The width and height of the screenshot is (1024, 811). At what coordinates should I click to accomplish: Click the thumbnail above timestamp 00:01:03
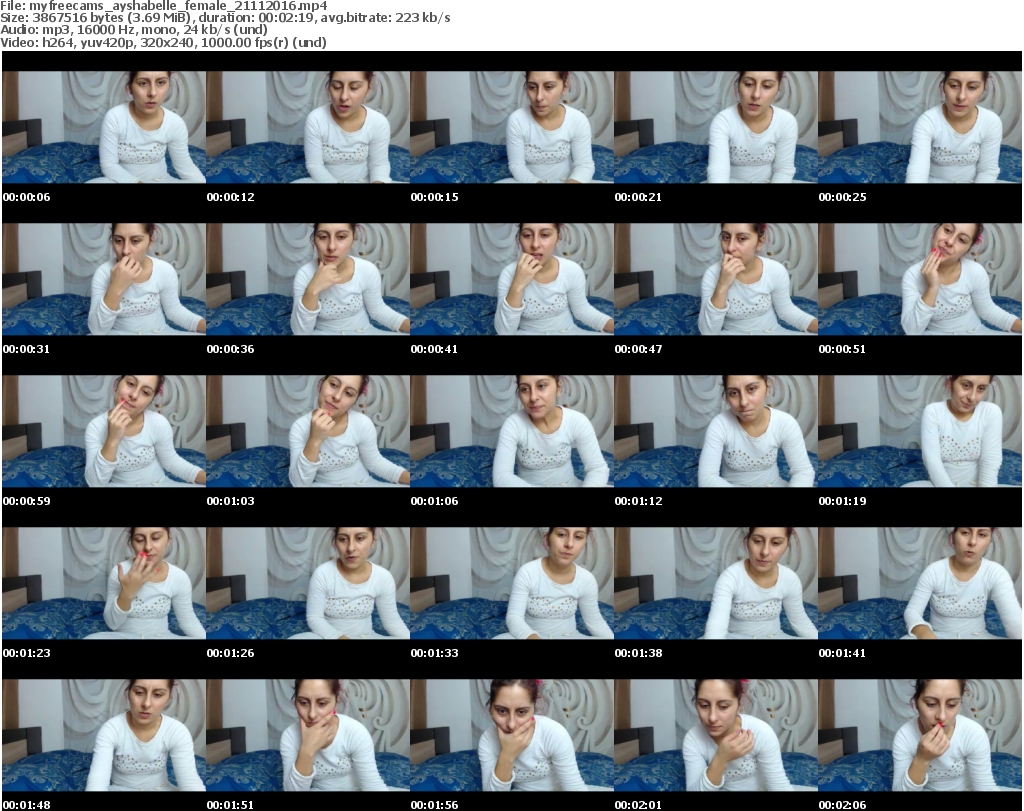point(308,431)
